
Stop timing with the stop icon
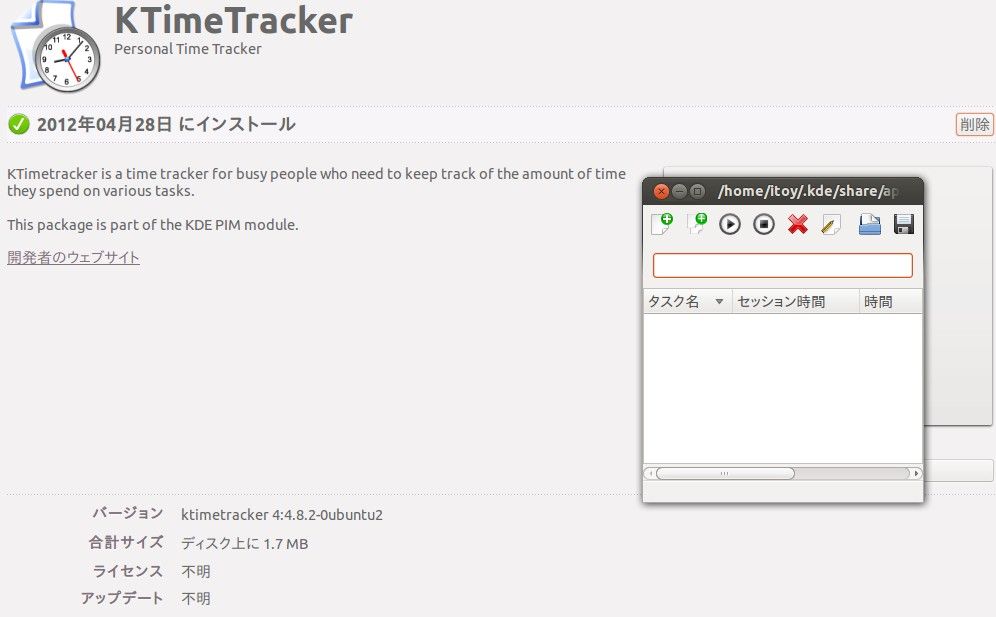(x=764, y=224)
